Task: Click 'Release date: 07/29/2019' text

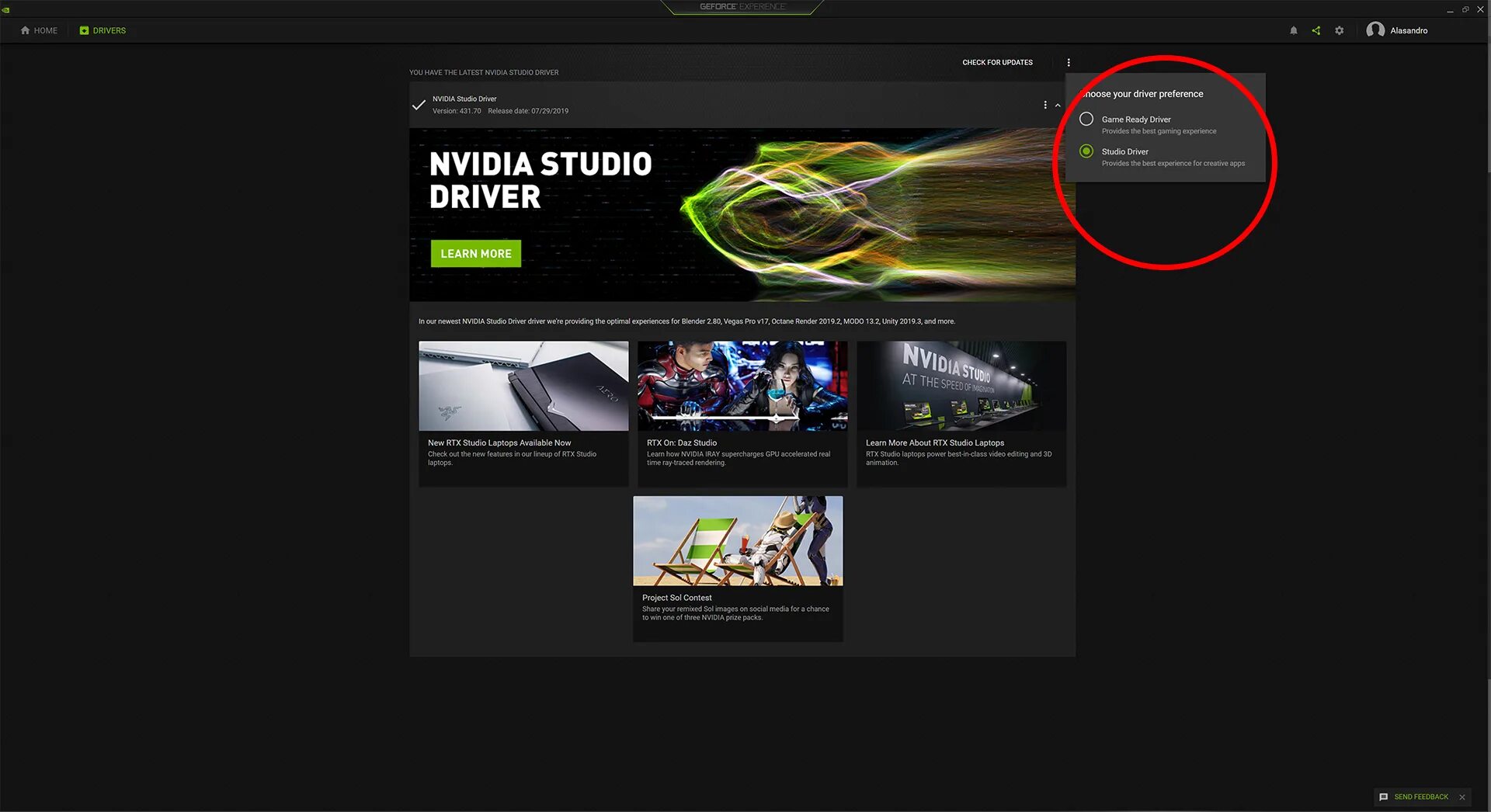Action: (528, 111)
